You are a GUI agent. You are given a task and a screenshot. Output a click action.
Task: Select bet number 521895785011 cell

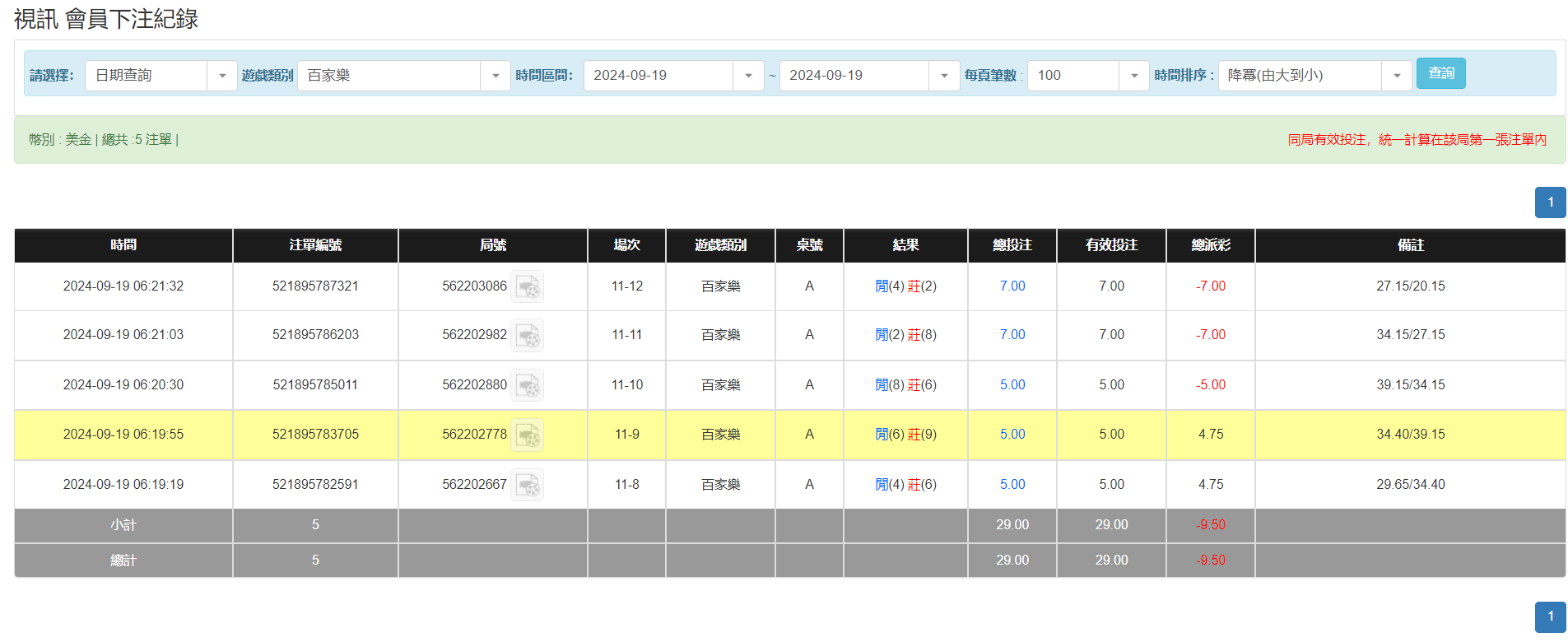point(315,385)
